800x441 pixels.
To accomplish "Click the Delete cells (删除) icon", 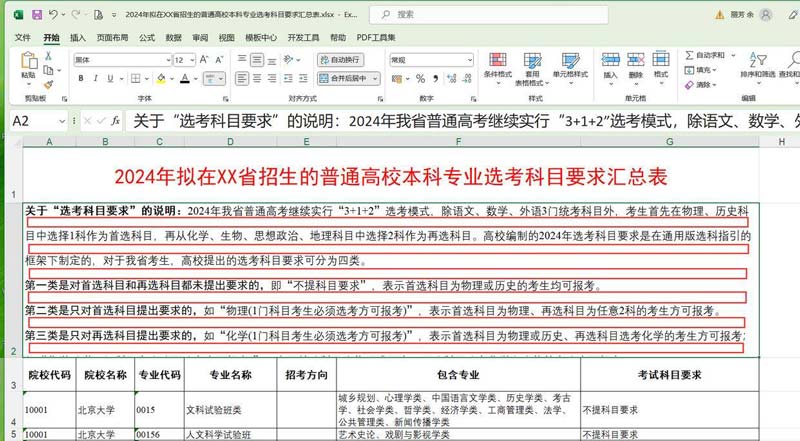I will click(636, 60).
